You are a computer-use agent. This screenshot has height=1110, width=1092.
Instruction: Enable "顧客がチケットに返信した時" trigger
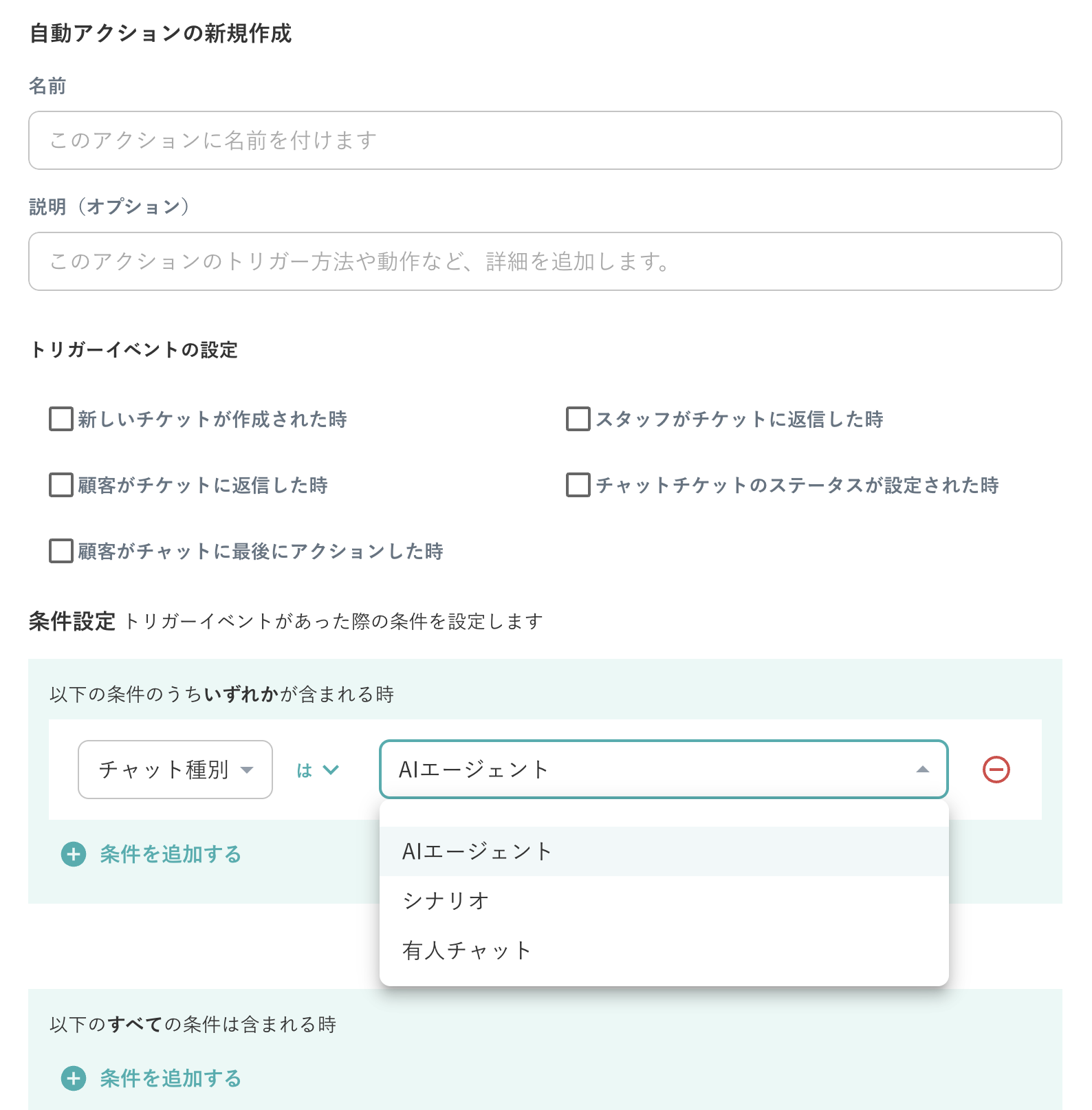[60, 486]
